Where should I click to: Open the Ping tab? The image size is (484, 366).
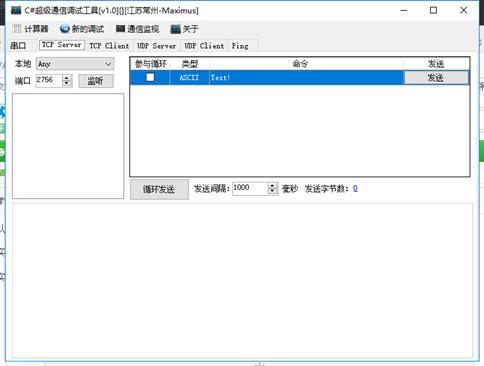(240, 46)
